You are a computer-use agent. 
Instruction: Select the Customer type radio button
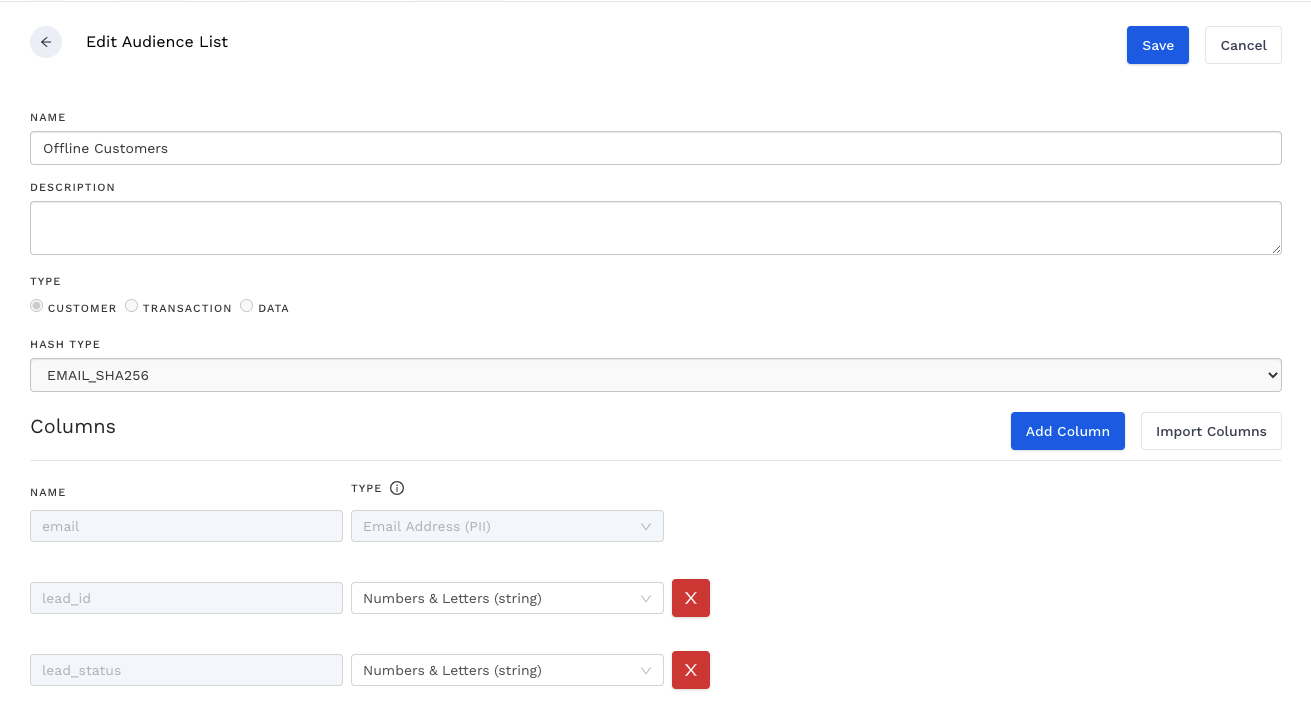[37, 306]
